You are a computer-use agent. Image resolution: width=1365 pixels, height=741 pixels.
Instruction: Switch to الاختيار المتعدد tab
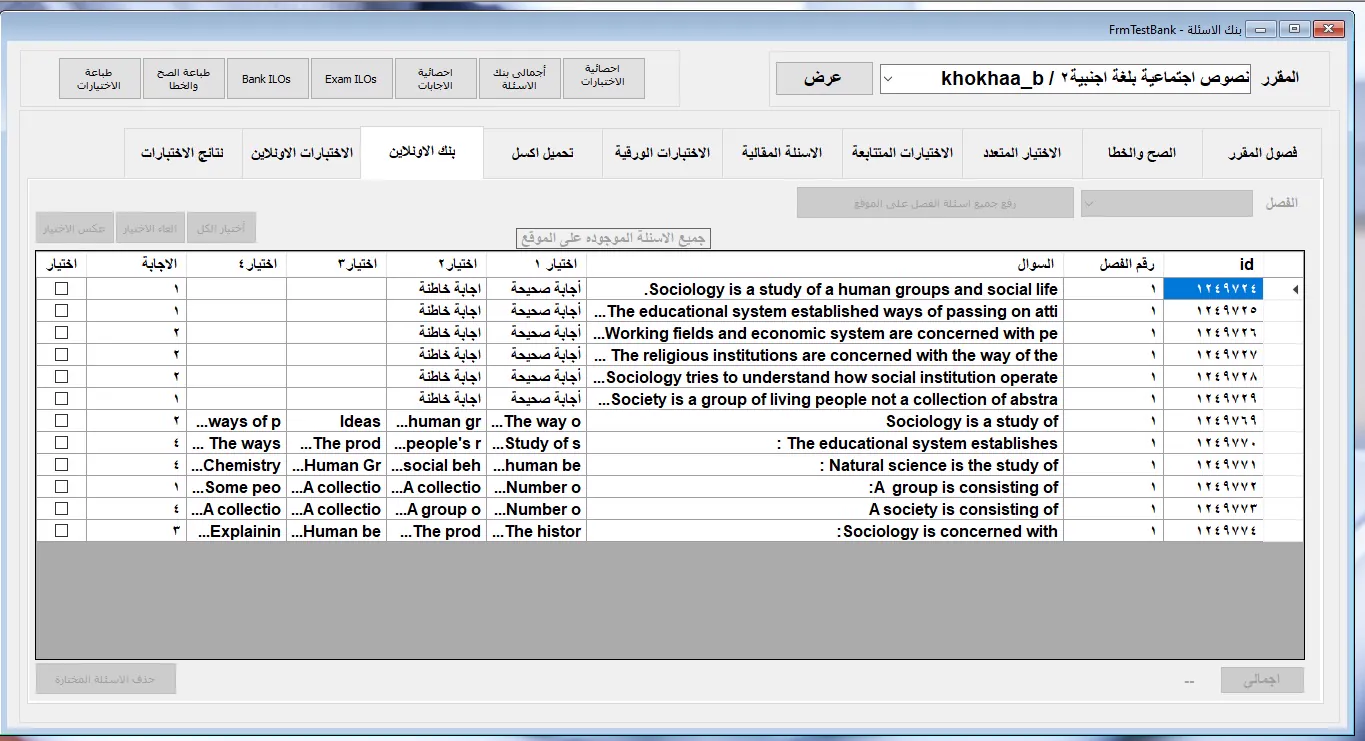point(1022,153)
